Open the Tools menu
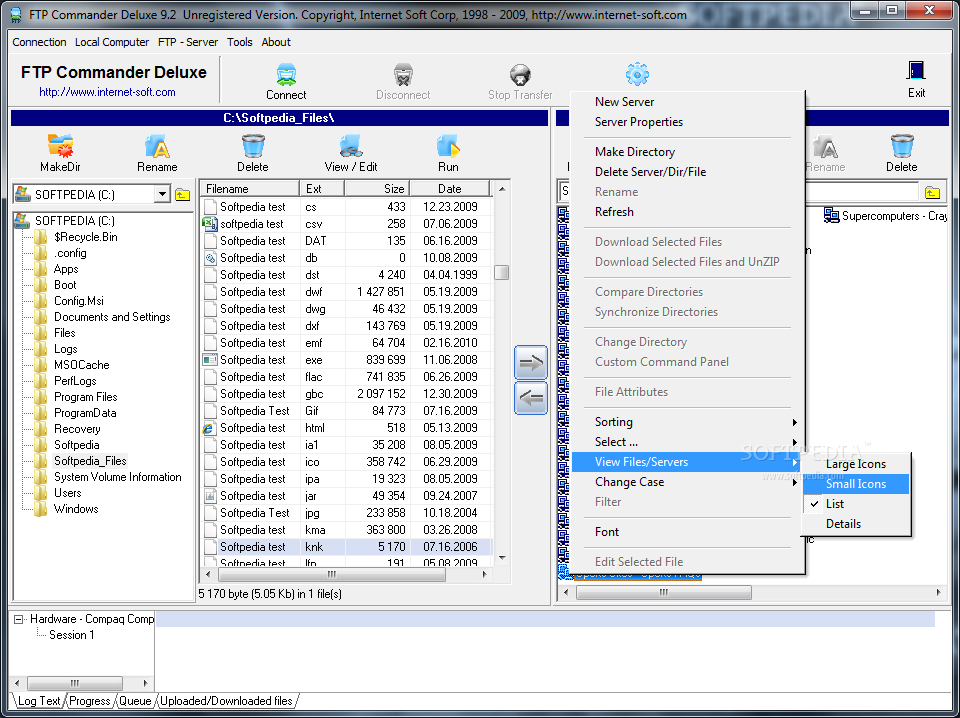960x718 pixels. [x=239, y=42]
